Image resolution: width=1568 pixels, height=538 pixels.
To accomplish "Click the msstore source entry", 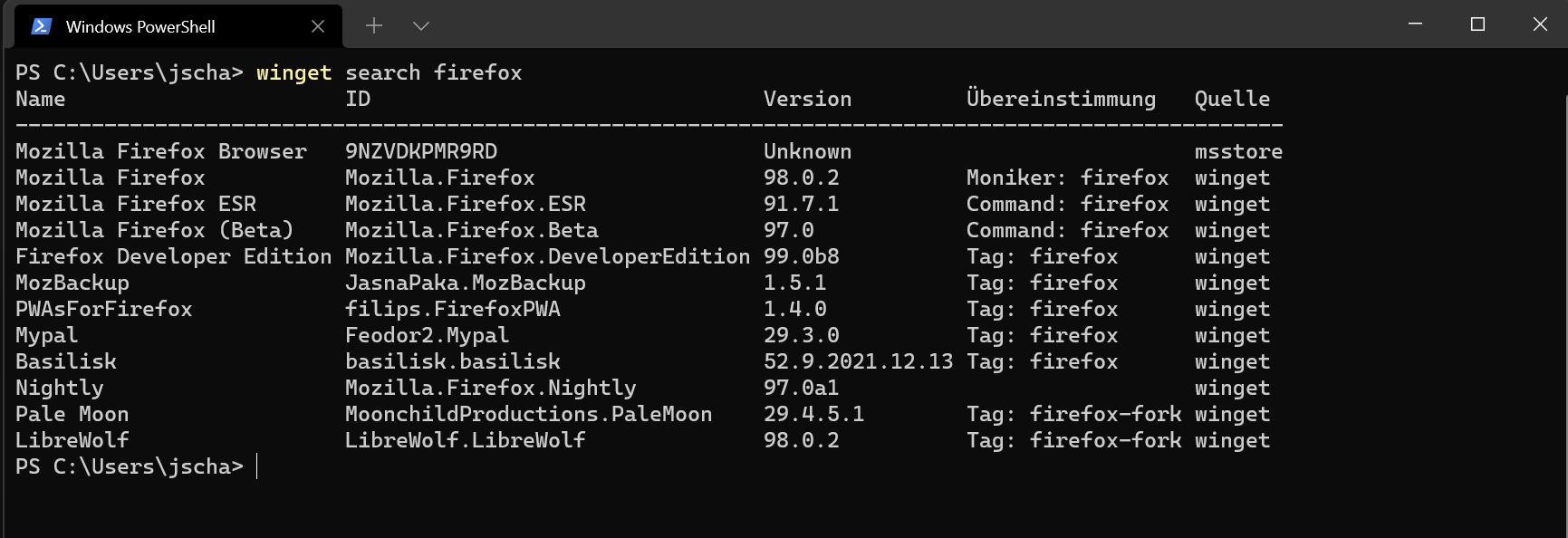I will pos(1238,151).
